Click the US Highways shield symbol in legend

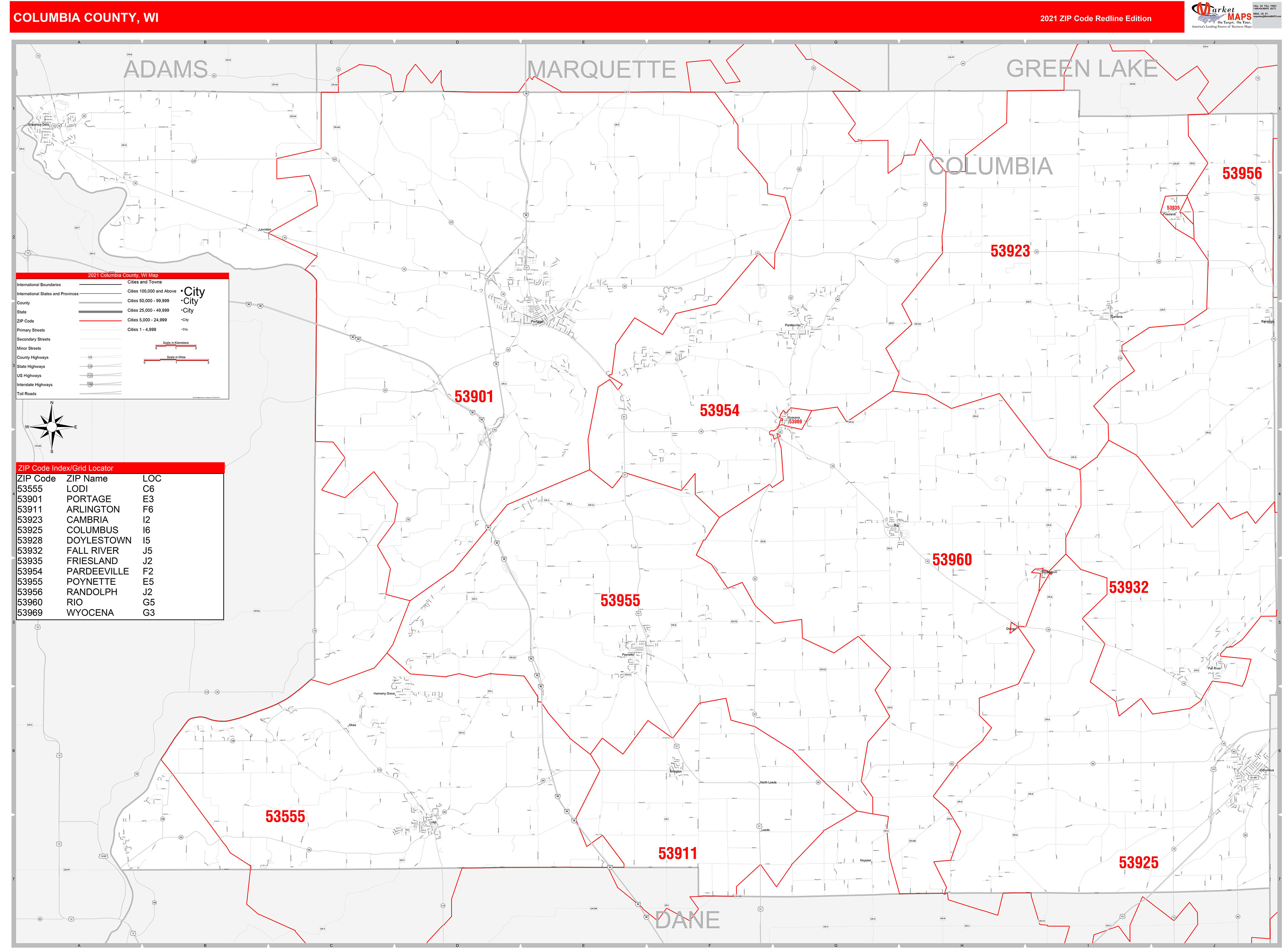tap(90, 376)
